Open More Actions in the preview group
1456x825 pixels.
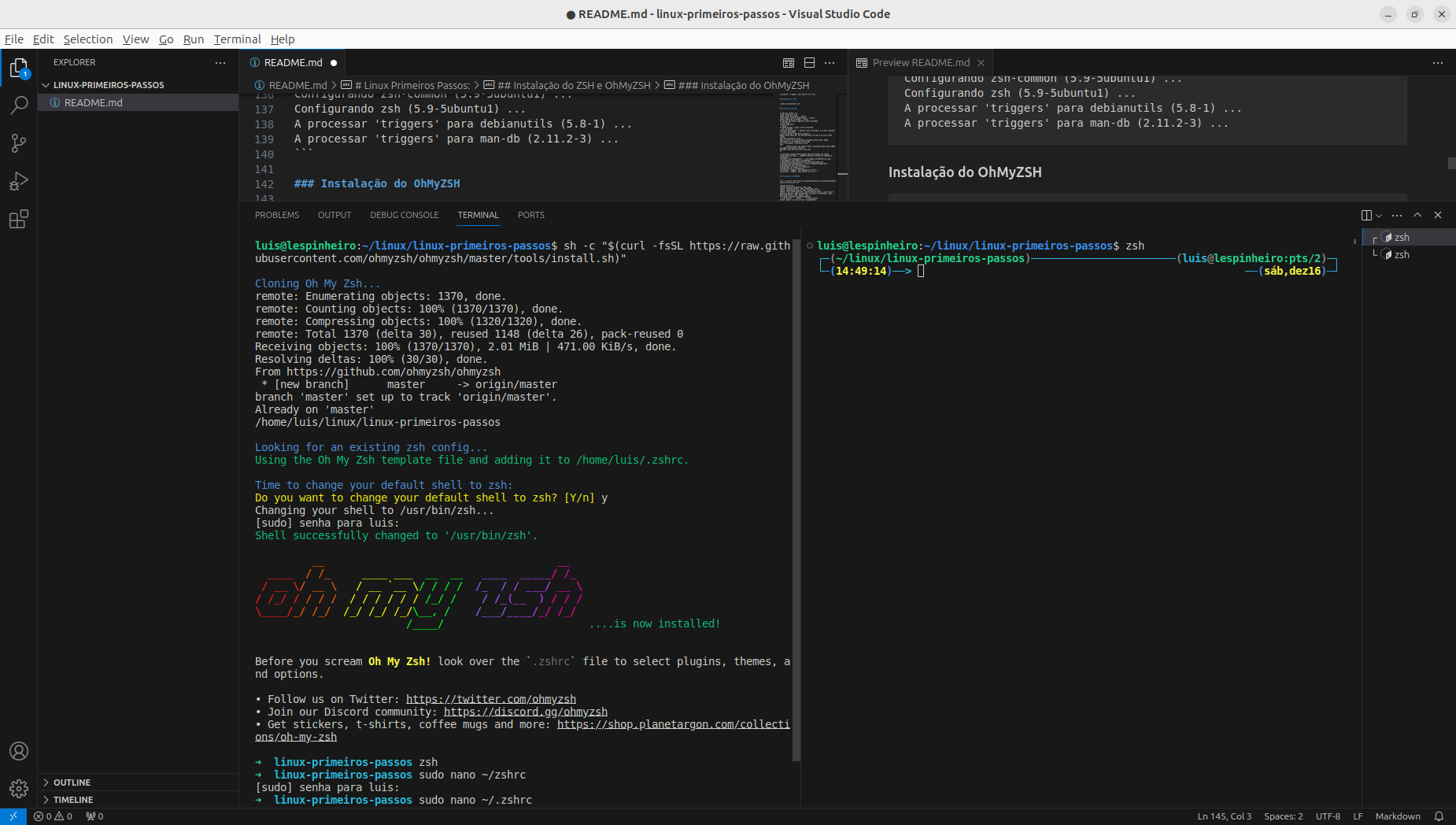(x=1438, y=63)
